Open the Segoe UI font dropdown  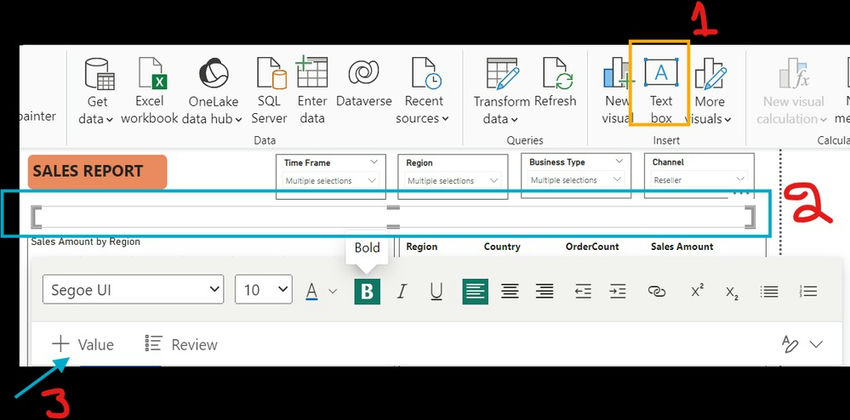[133, 289]
